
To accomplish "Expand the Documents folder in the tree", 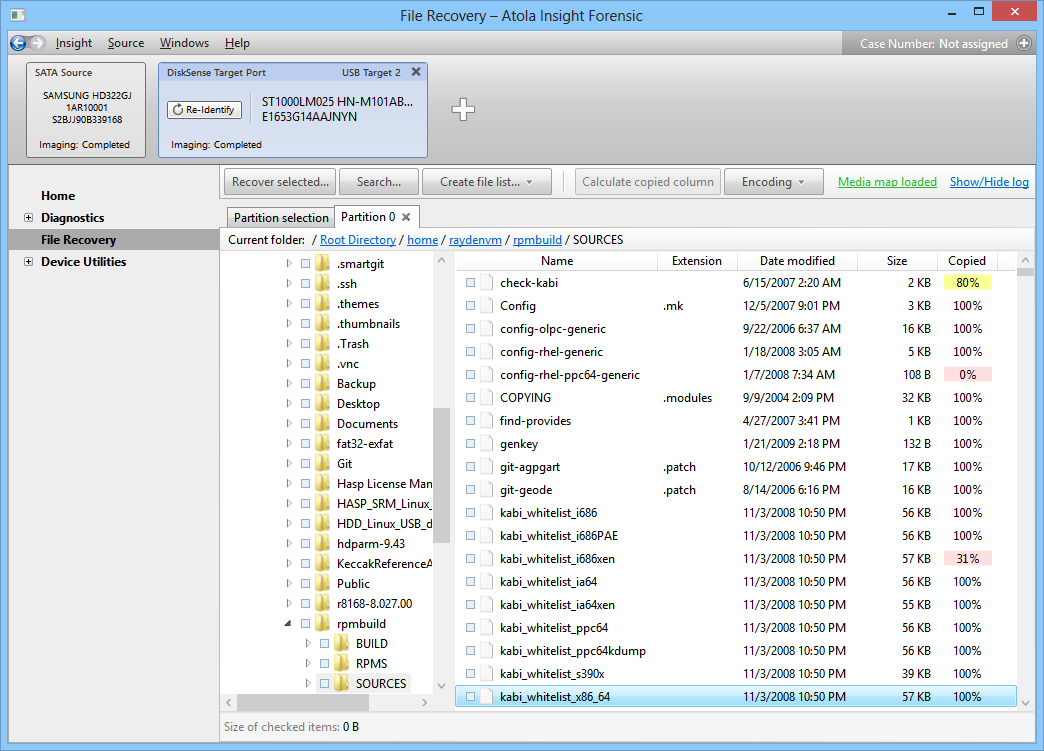I will pos(288,423).
